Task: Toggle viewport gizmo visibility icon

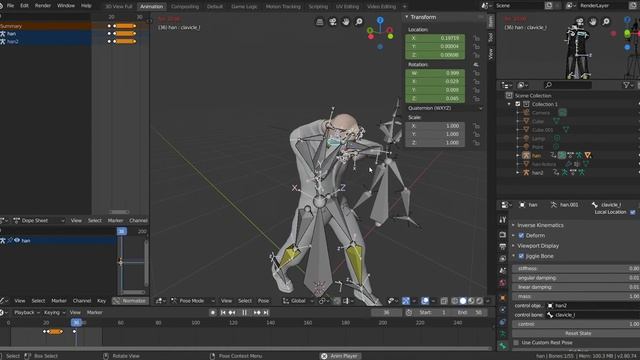Action: pos(406,301)
